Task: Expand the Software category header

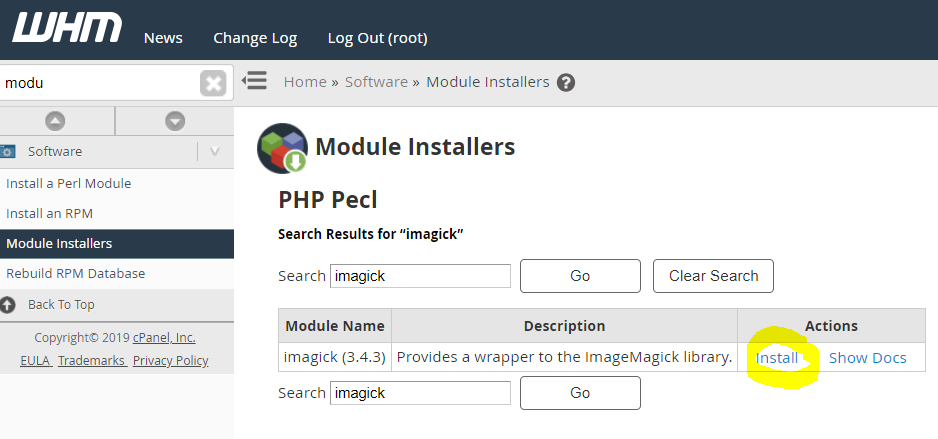Action: (x=55, y=152)
